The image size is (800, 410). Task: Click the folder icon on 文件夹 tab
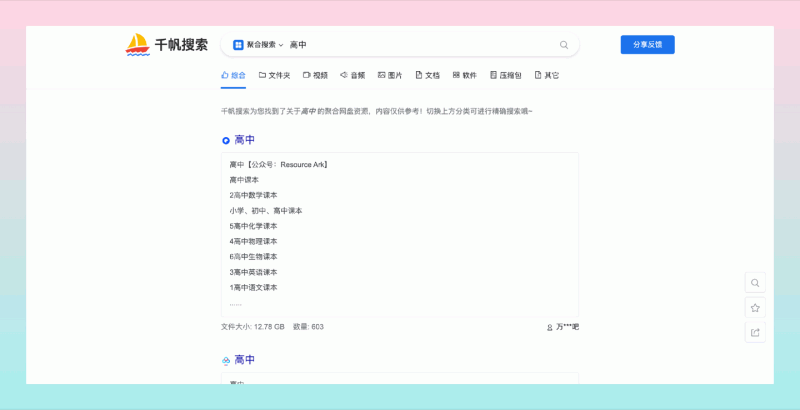tap(262, 75)
